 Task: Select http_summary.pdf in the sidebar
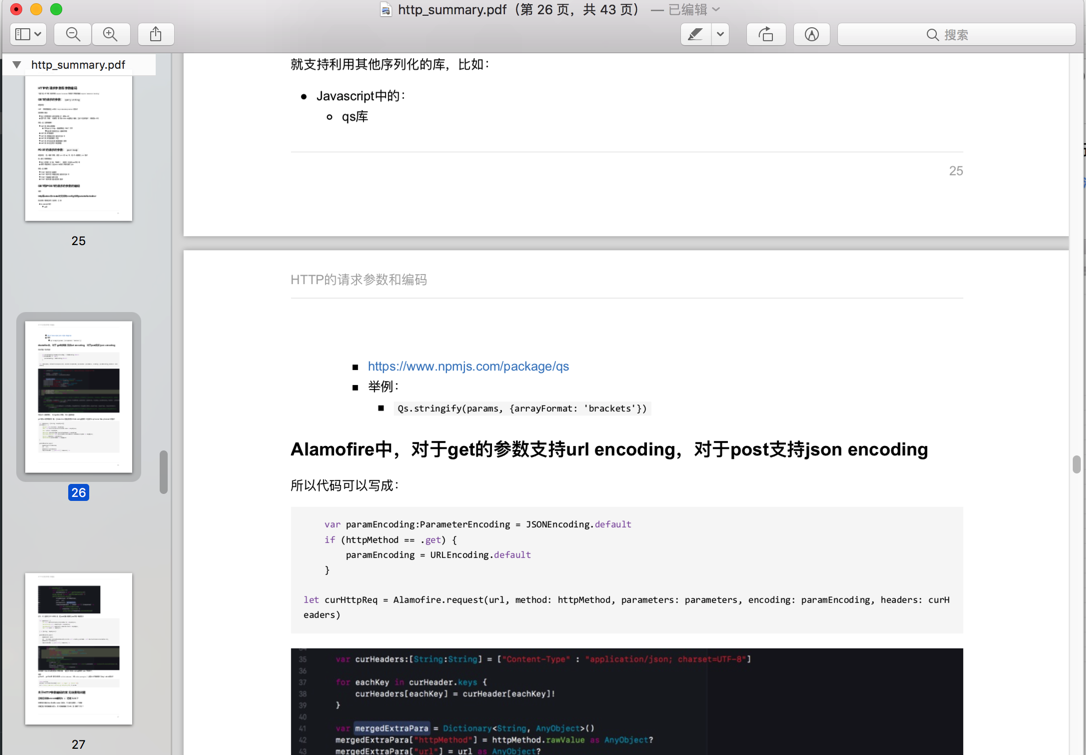click(78, 64)
